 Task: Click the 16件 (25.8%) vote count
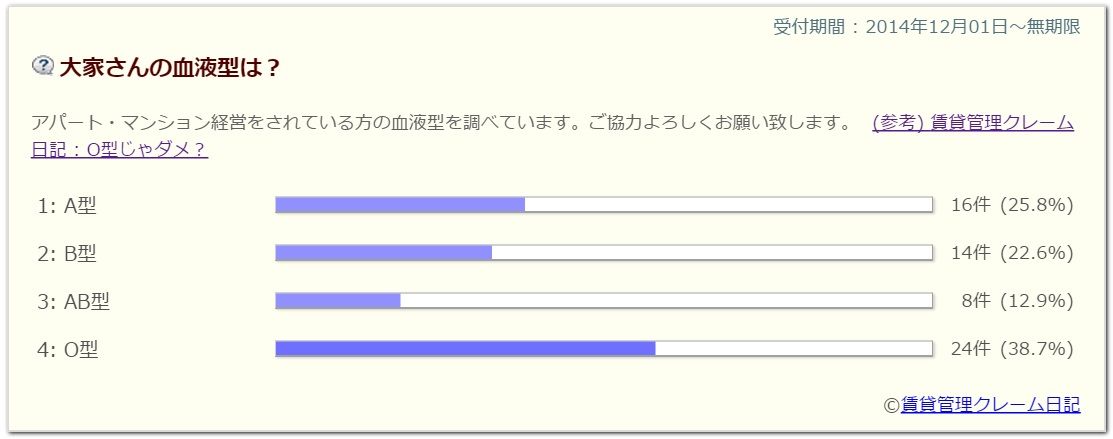tap(1011, 205)
